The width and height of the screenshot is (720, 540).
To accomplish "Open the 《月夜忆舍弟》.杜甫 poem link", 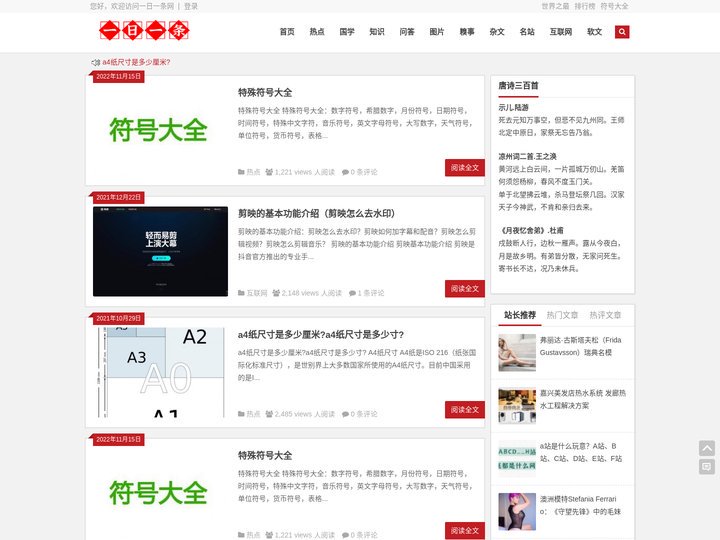I will (x=531, y=231).
